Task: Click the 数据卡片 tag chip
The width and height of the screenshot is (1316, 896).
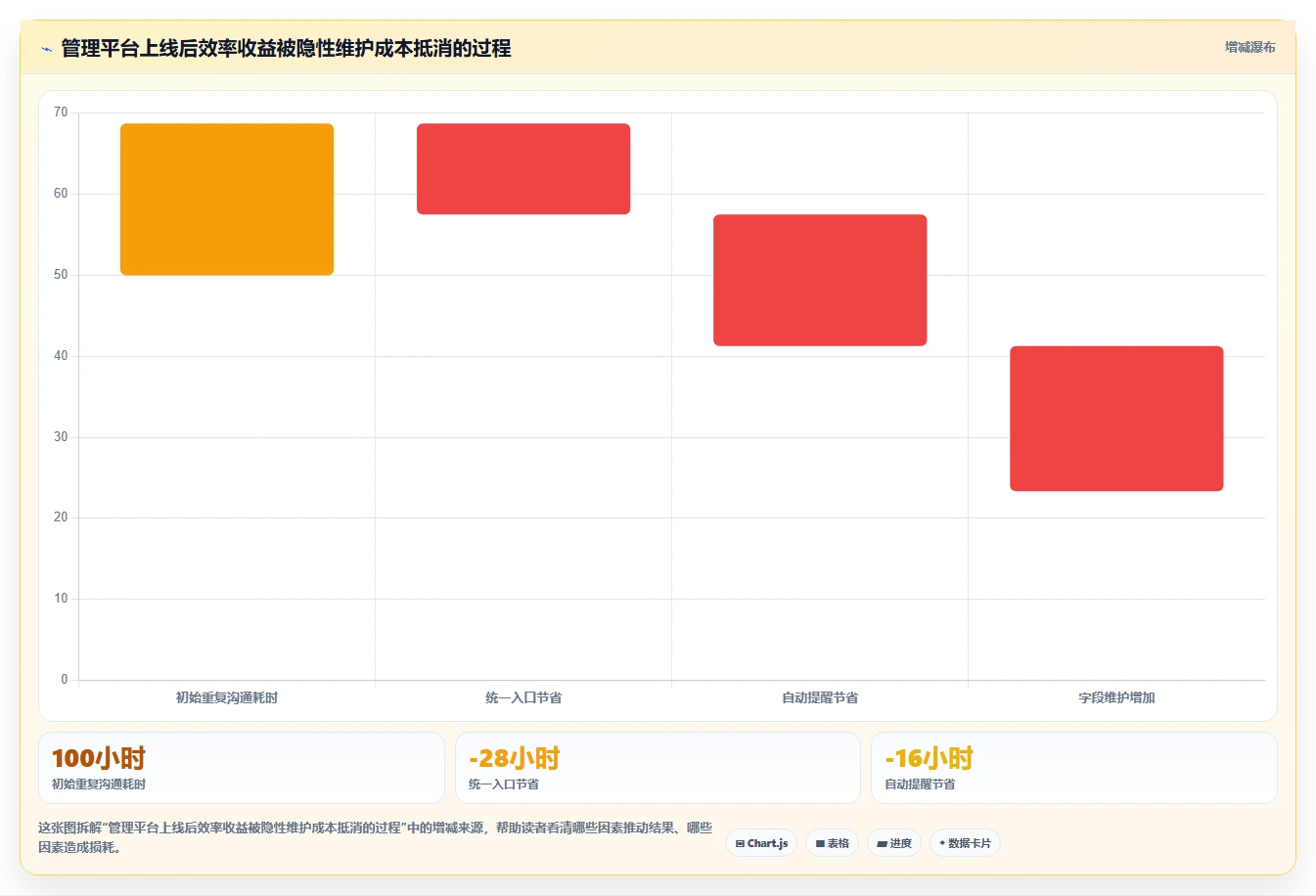Action: [x=965, y=843]
